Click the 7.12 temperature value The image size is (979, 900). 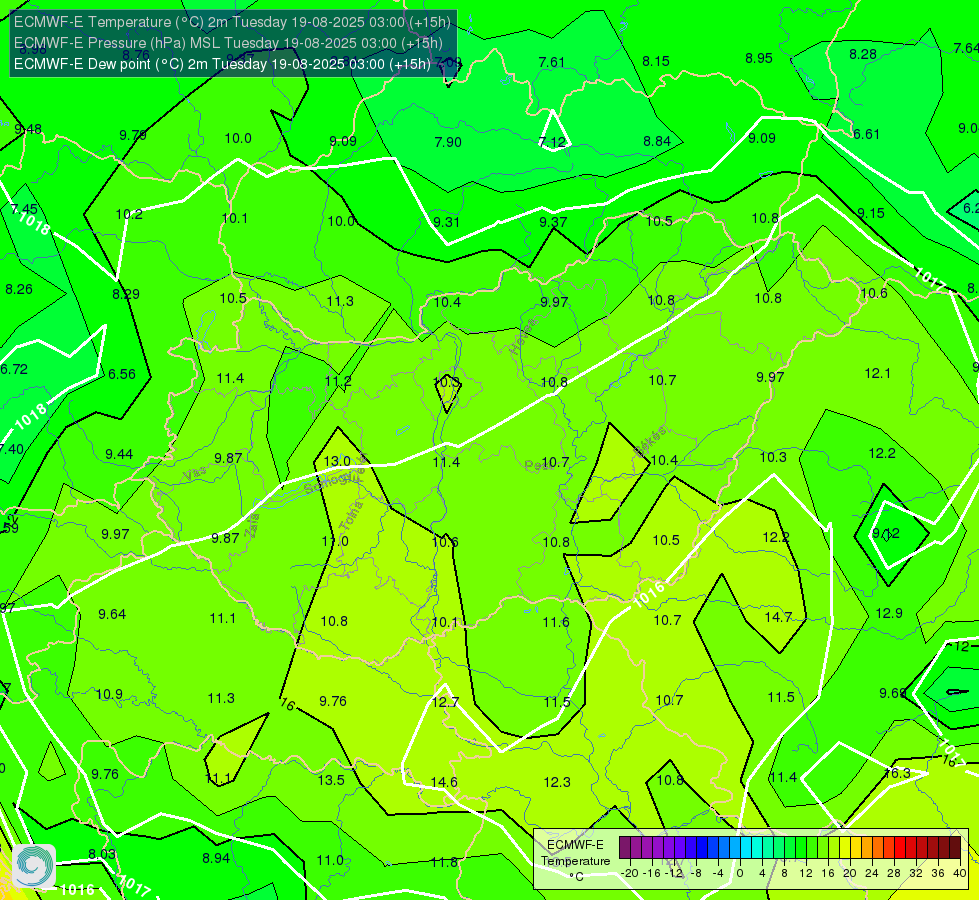(x=552, y=142)
